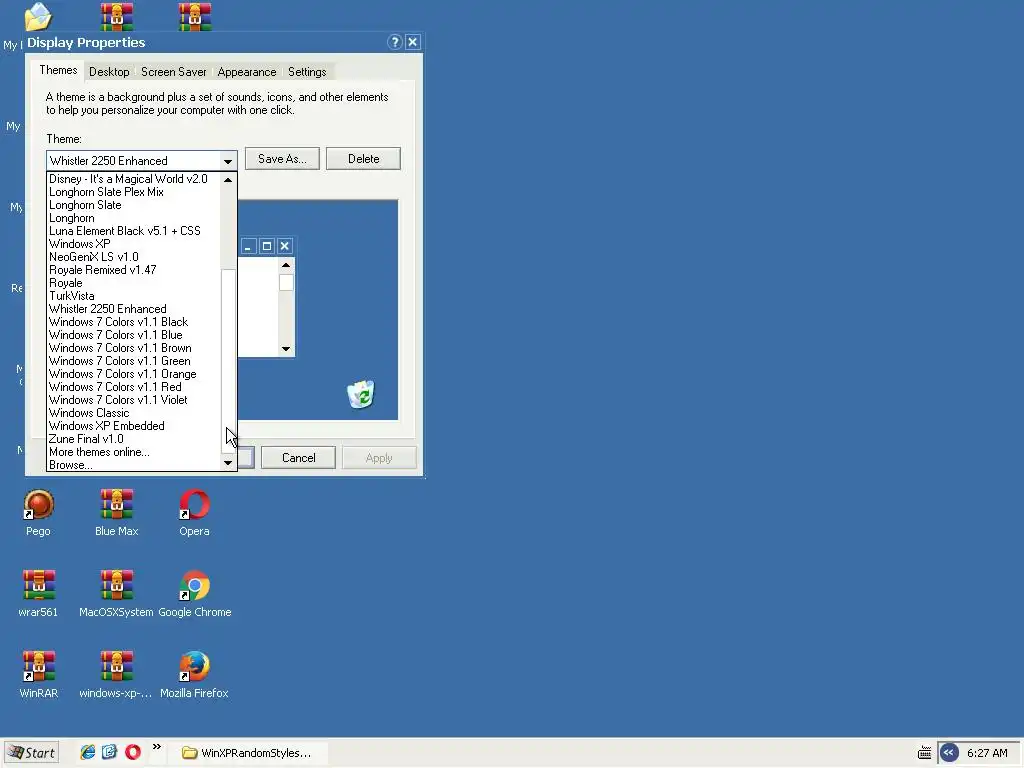Click the Save As... button

click(x=282, y=159)
